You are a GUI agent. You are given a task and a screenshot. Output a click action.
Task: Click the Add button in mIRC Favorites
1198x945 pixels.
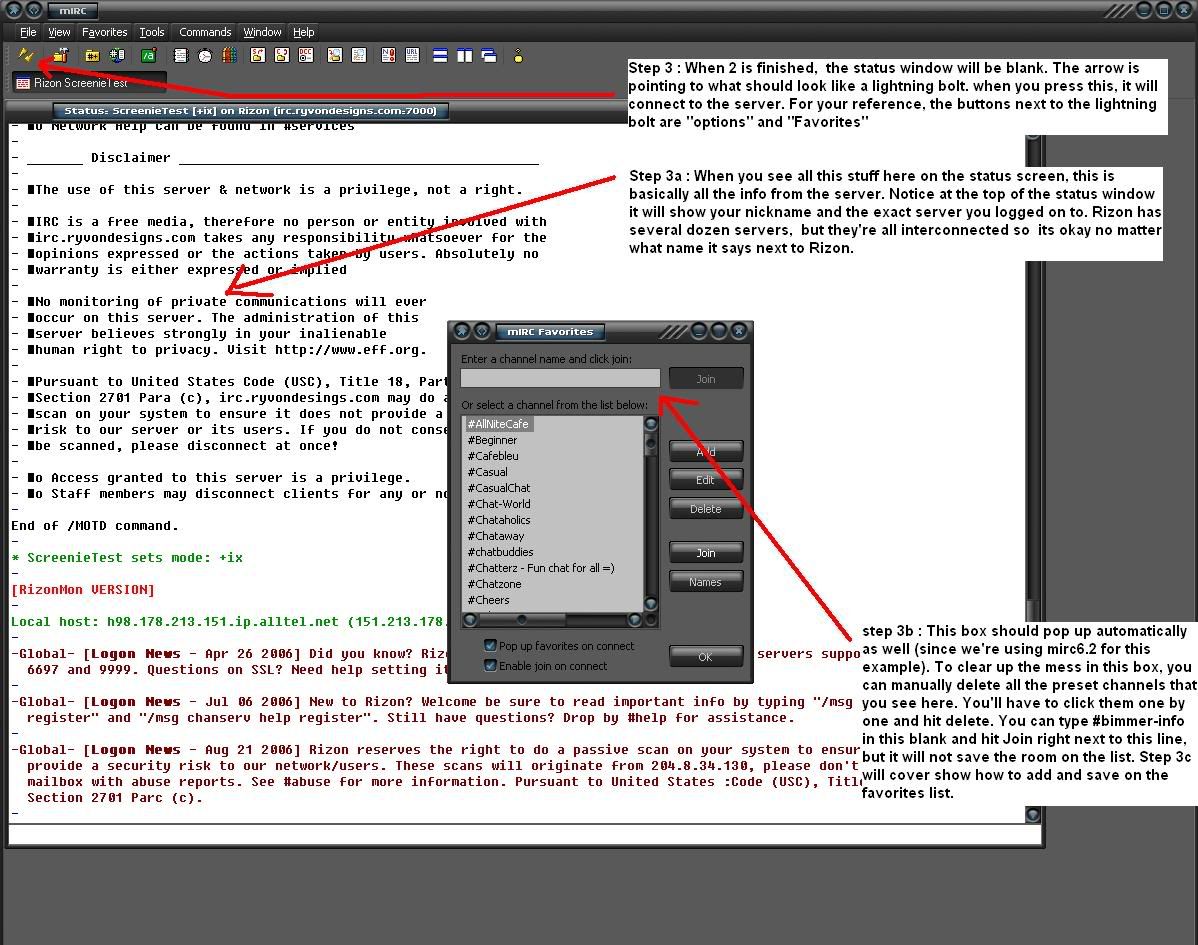pyautogui.click(x=706, y=451)
